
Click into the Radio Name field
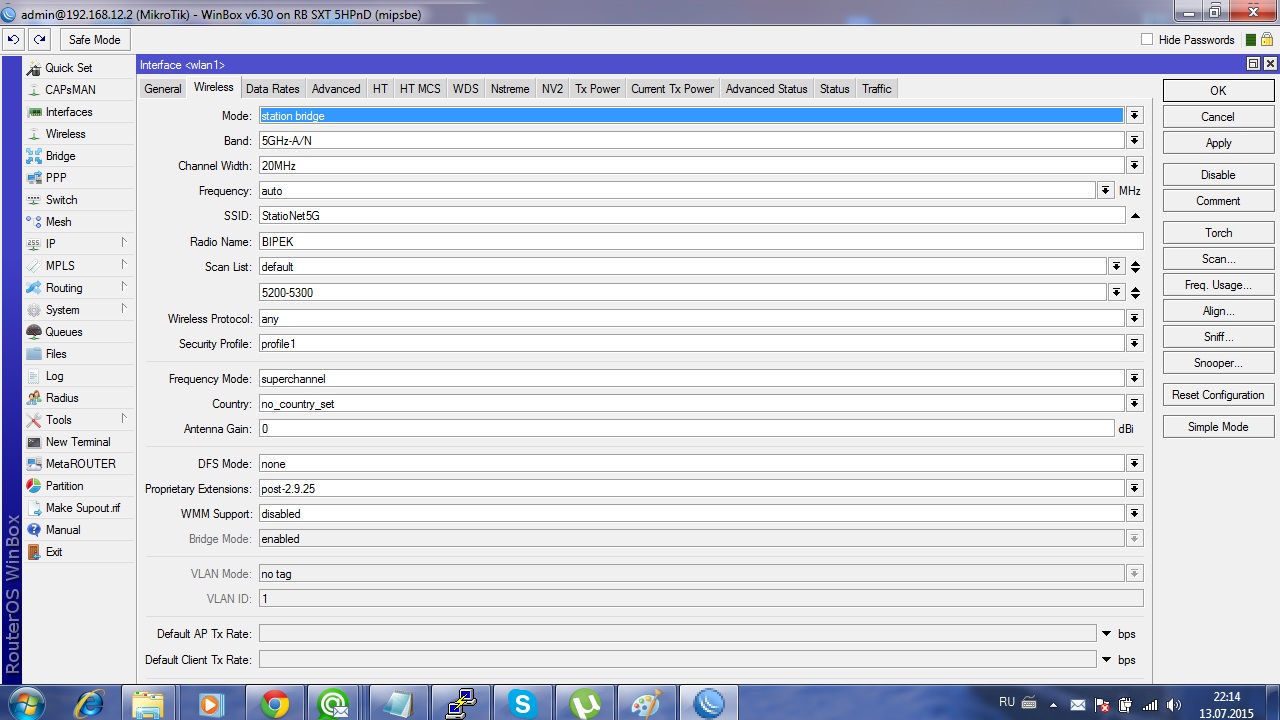tap(701, 242)
